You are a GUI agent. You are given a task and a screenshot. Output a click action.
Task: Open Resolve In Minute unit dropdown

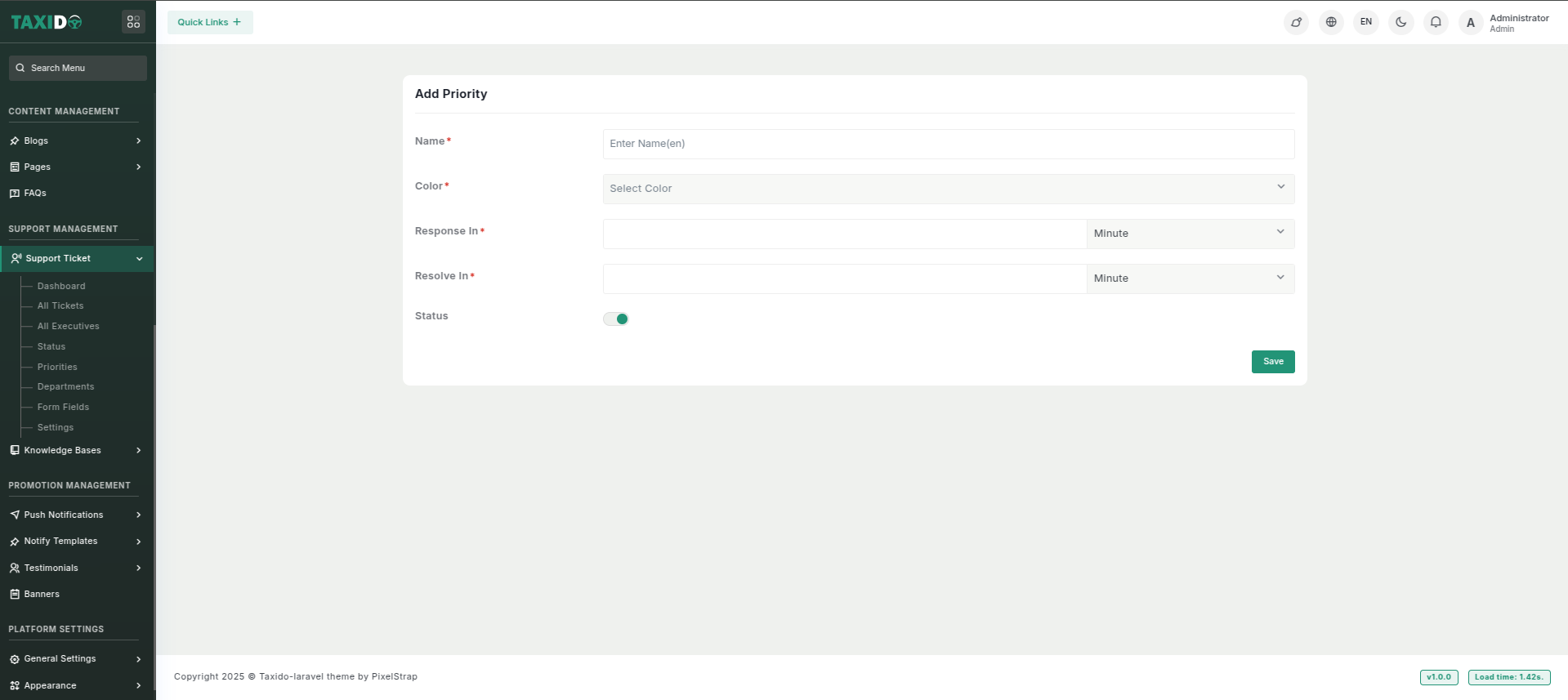(1190, 279)
